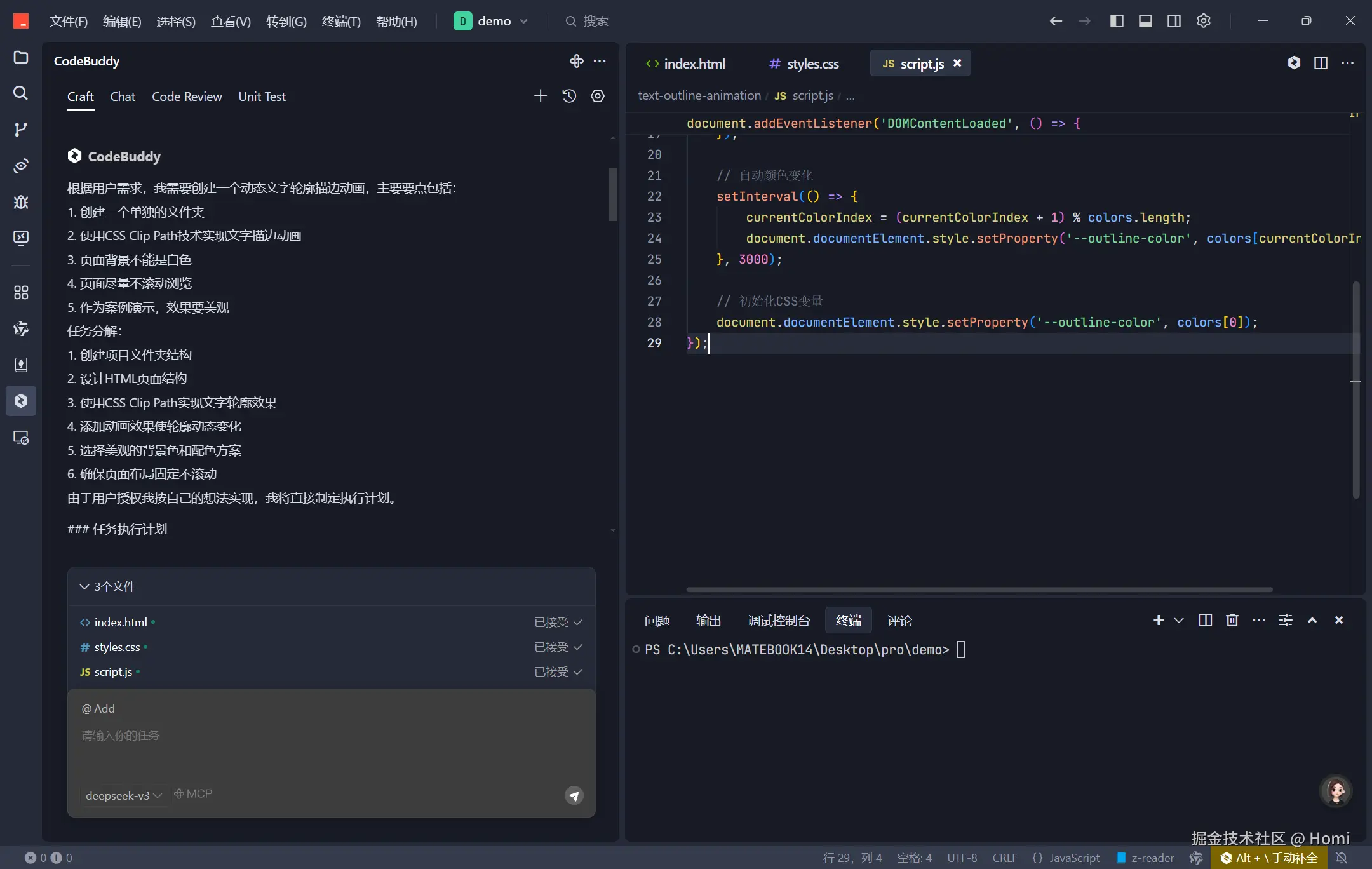Click the send message arrow button
The image size is (1372, 869).
[x=574, y=795]
